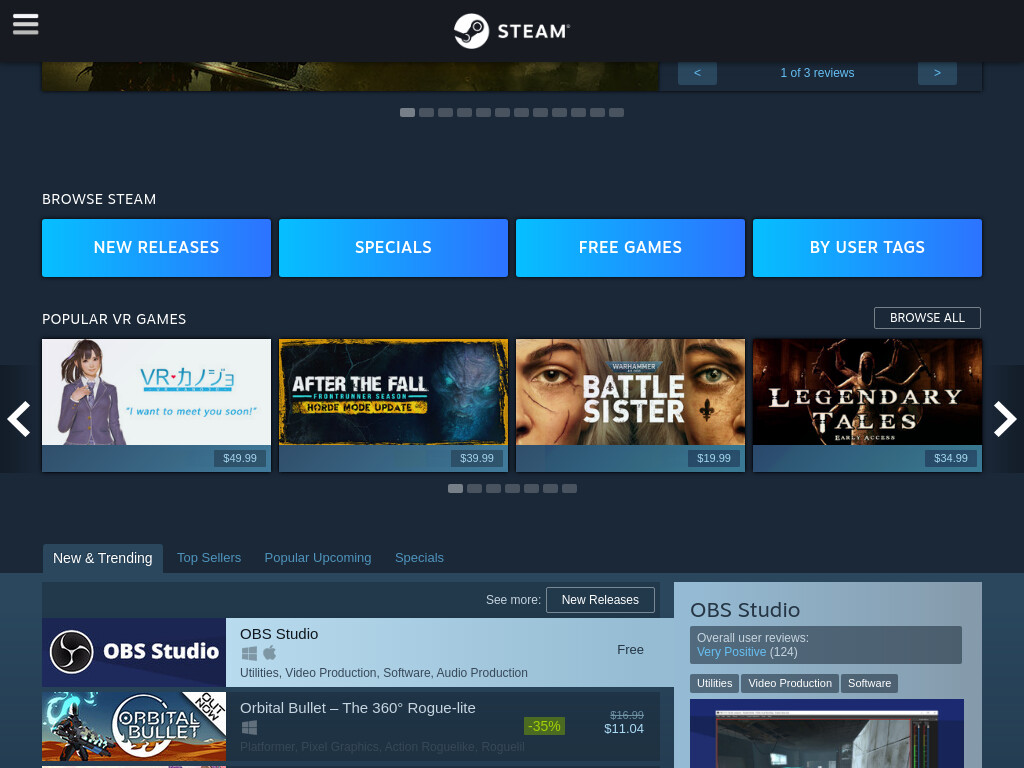This screenshot has width=1024, height=768.
Task: Open the SPECIALS browse button
Action: 393,248
